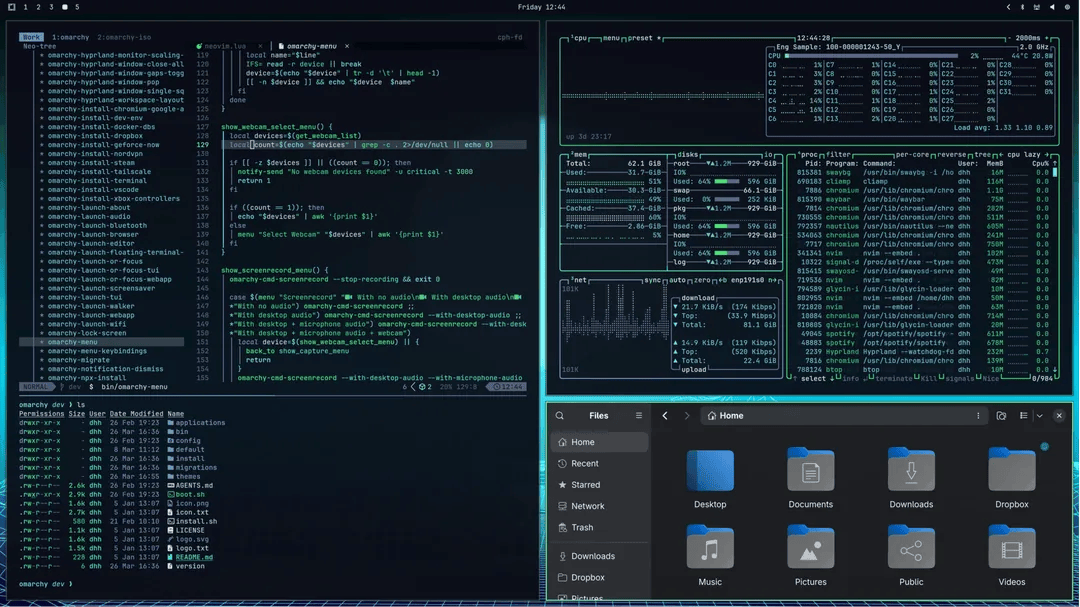Increase btop update interval with plus
1080x607 pixels.
point(1047,38)
